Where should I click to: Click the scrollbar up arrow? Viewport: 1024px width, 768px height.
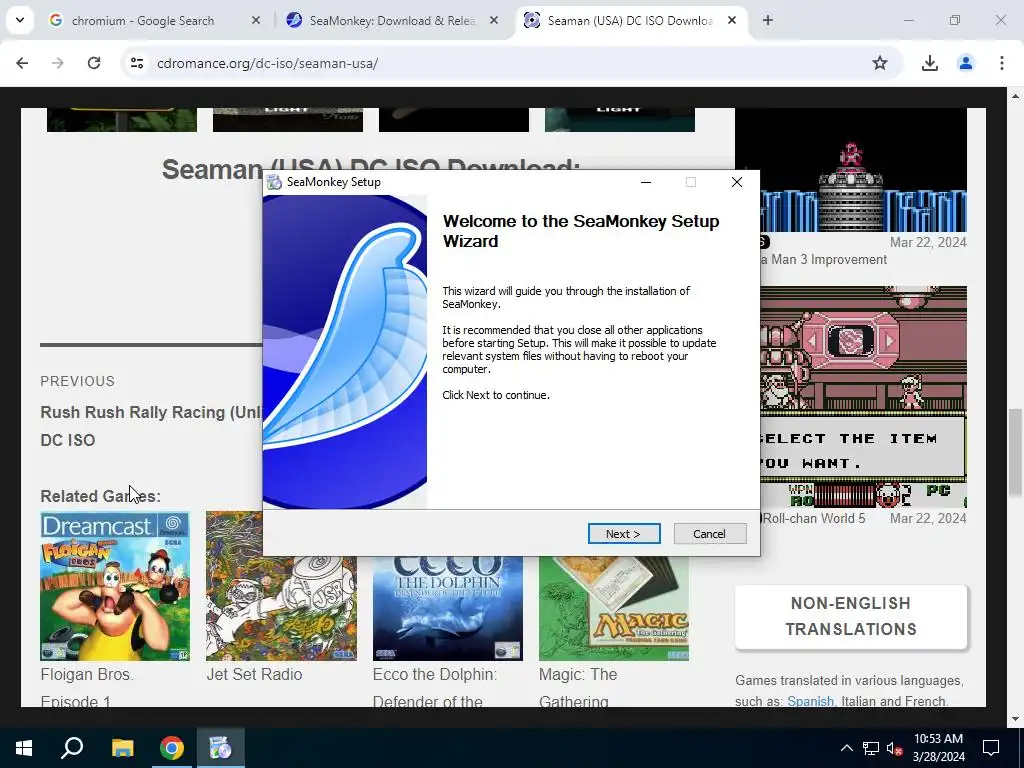[1015, 96]
